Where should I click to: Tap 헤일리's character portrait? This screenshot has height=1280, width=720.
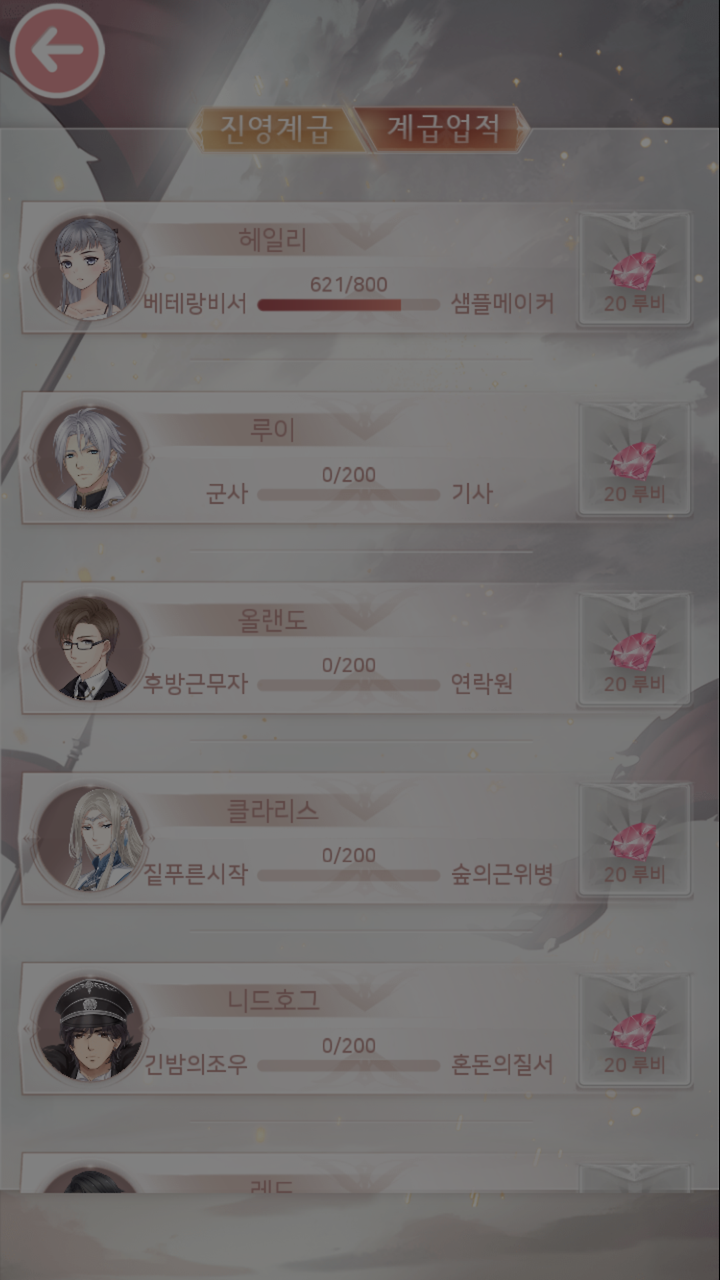click(x=90, y=267)
